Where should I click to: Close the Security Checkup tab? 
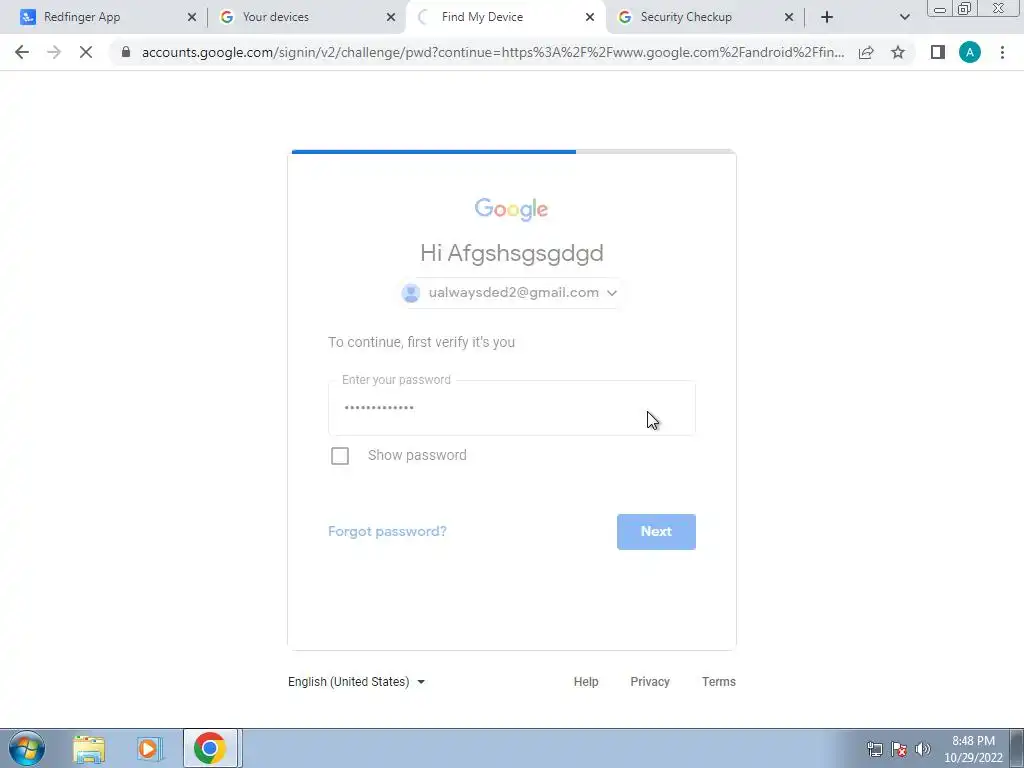(789, 17)
